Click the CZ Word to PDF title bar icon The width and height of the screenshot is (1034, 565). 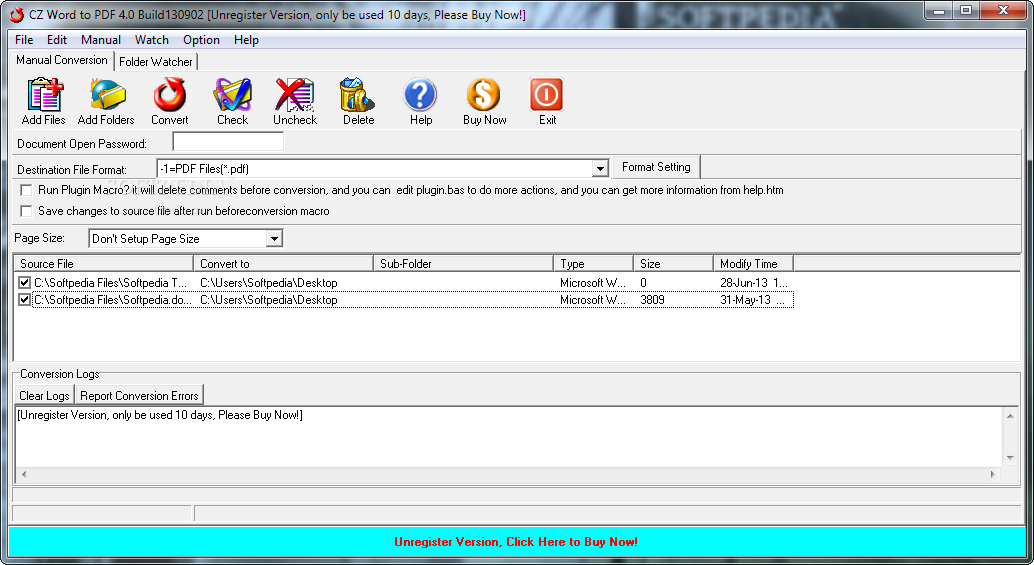16,15
